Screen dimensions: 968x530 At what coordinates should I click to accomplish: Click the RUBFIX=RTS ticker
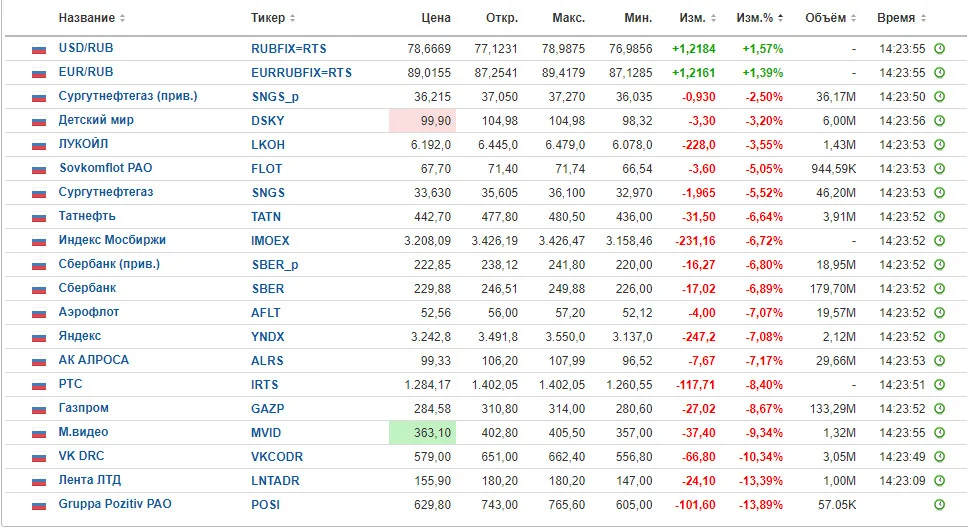[x=288, y=49]
